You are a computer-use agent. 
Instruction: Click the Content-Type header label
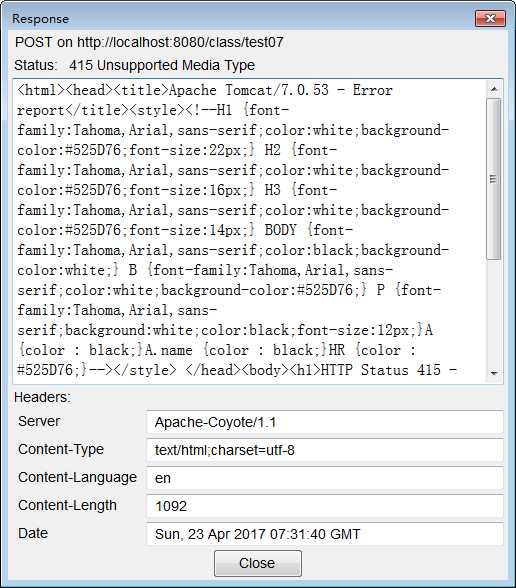click(61, 449)
